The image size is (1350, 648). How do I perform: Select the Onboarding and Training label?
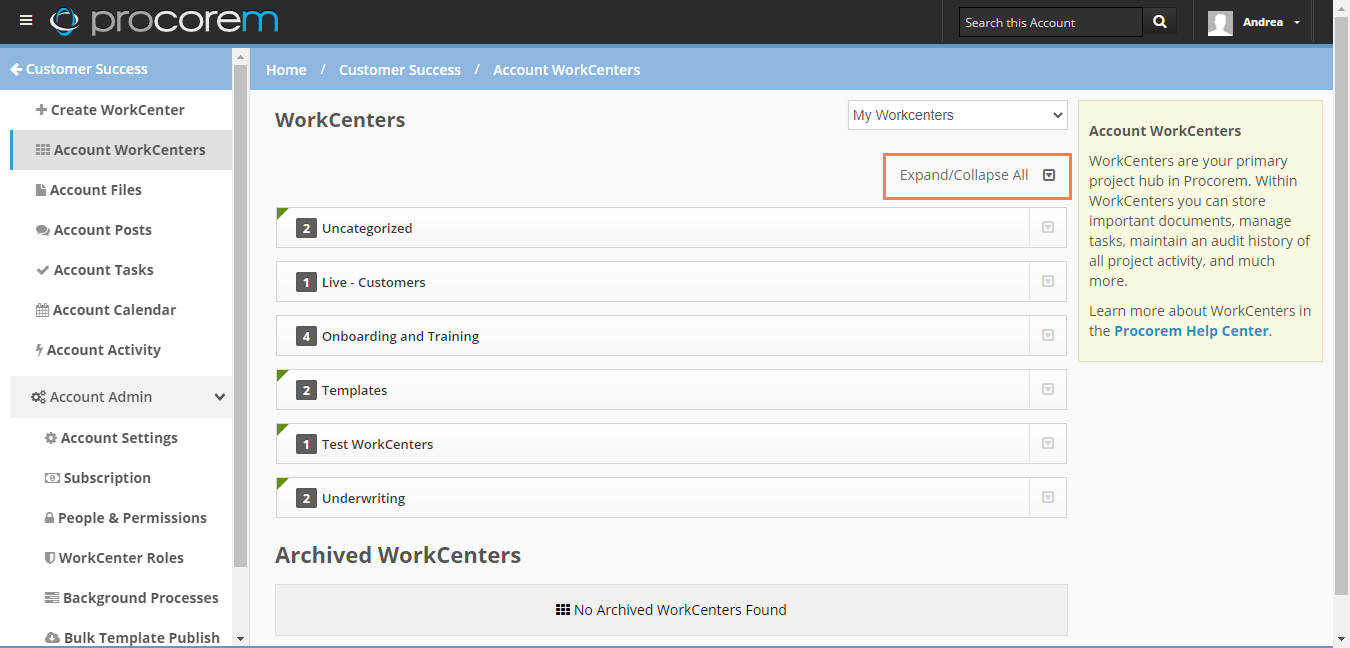click(400, 336)
